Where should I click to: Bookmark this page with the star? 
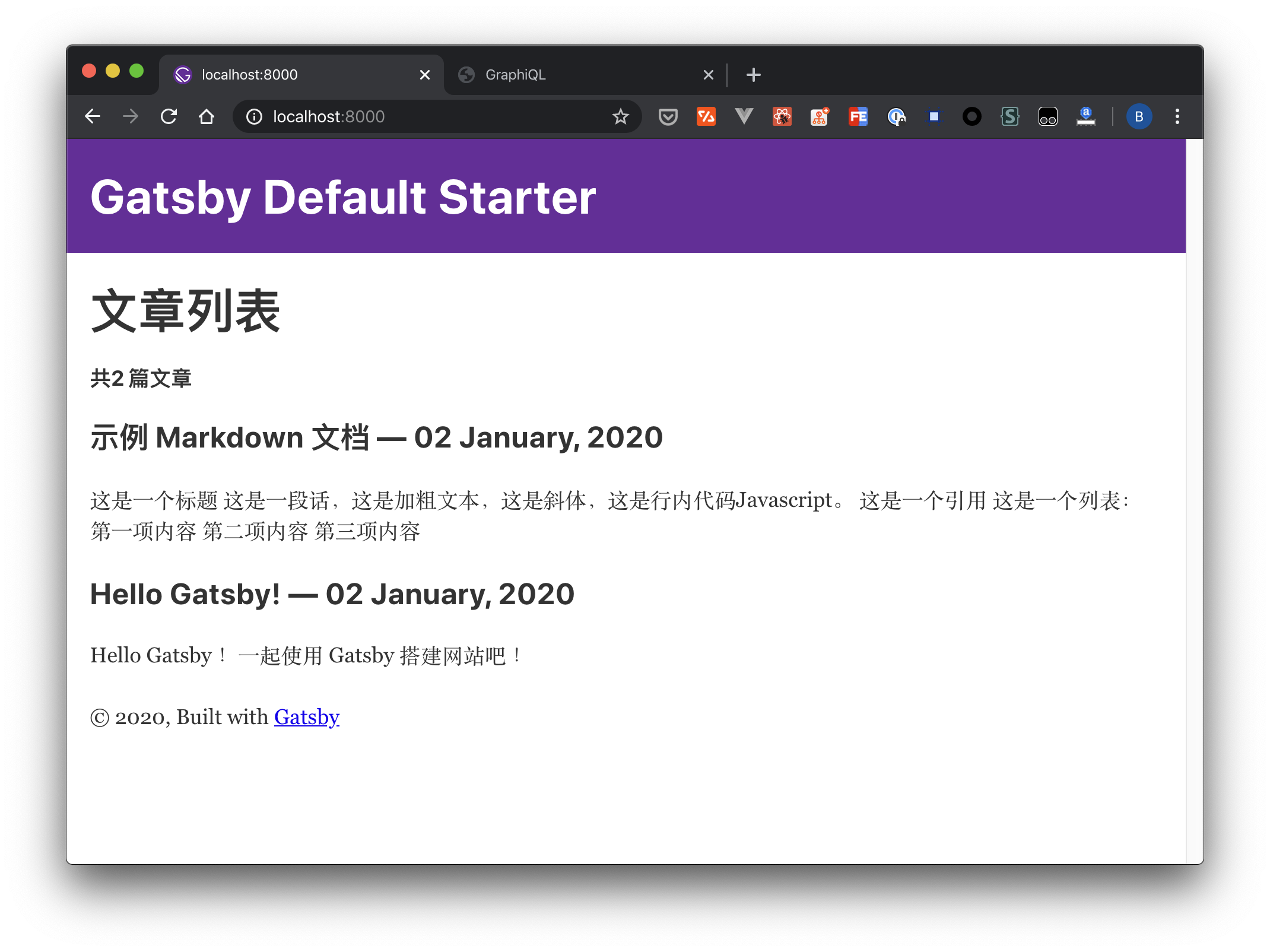[x=620, y=117]
